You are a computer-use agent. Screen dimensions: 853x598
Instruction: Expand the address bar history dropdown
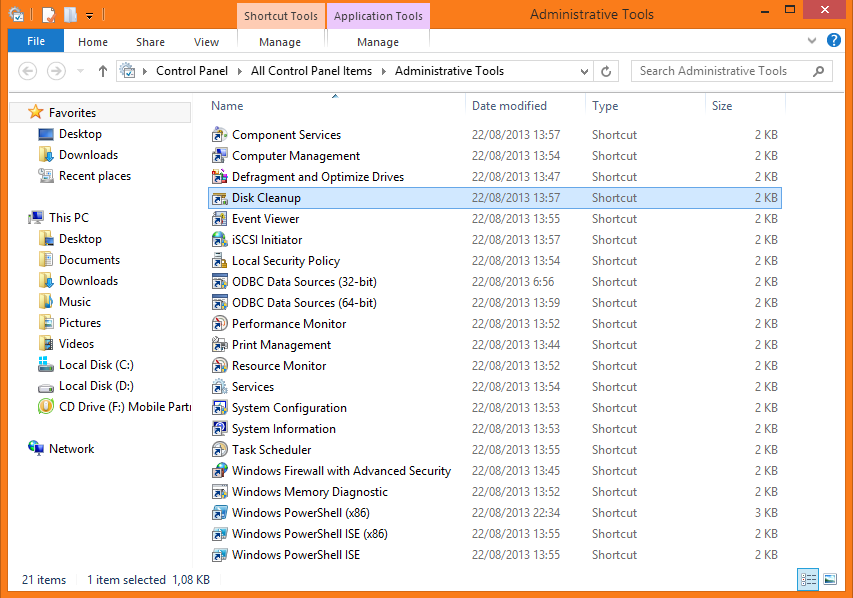[584, 71]
